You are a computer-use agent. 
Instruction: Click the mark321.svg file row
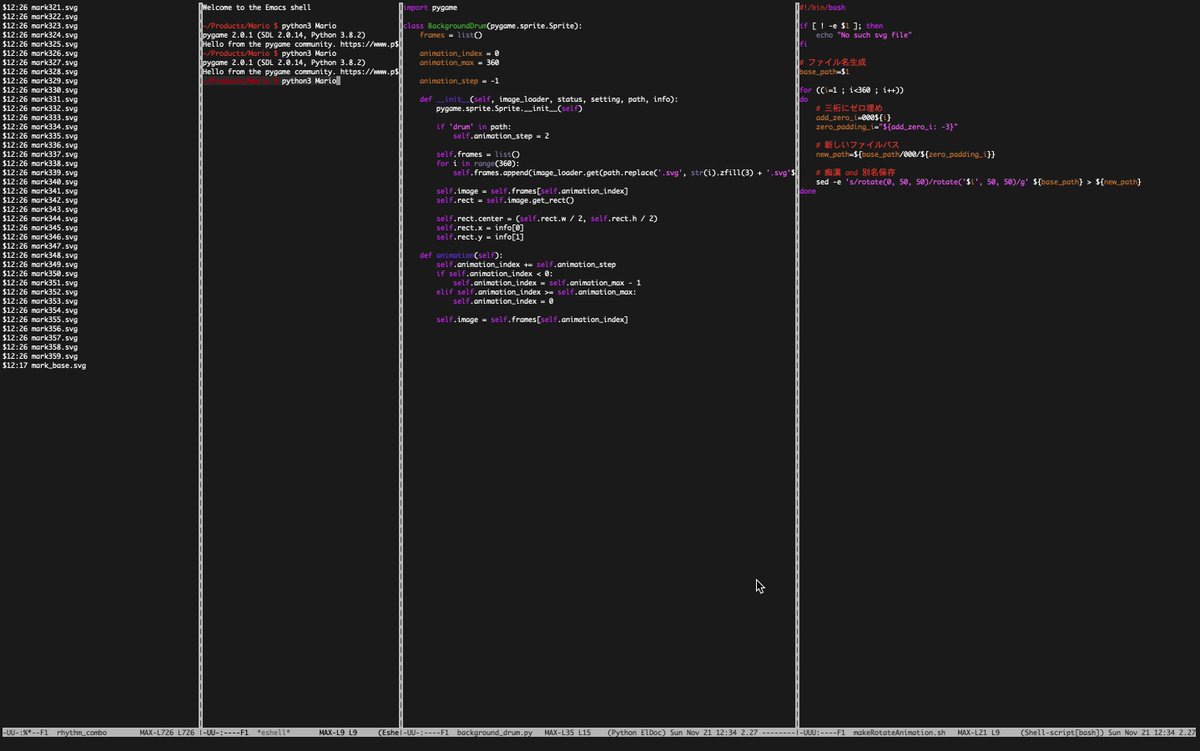tap(40, 7)
